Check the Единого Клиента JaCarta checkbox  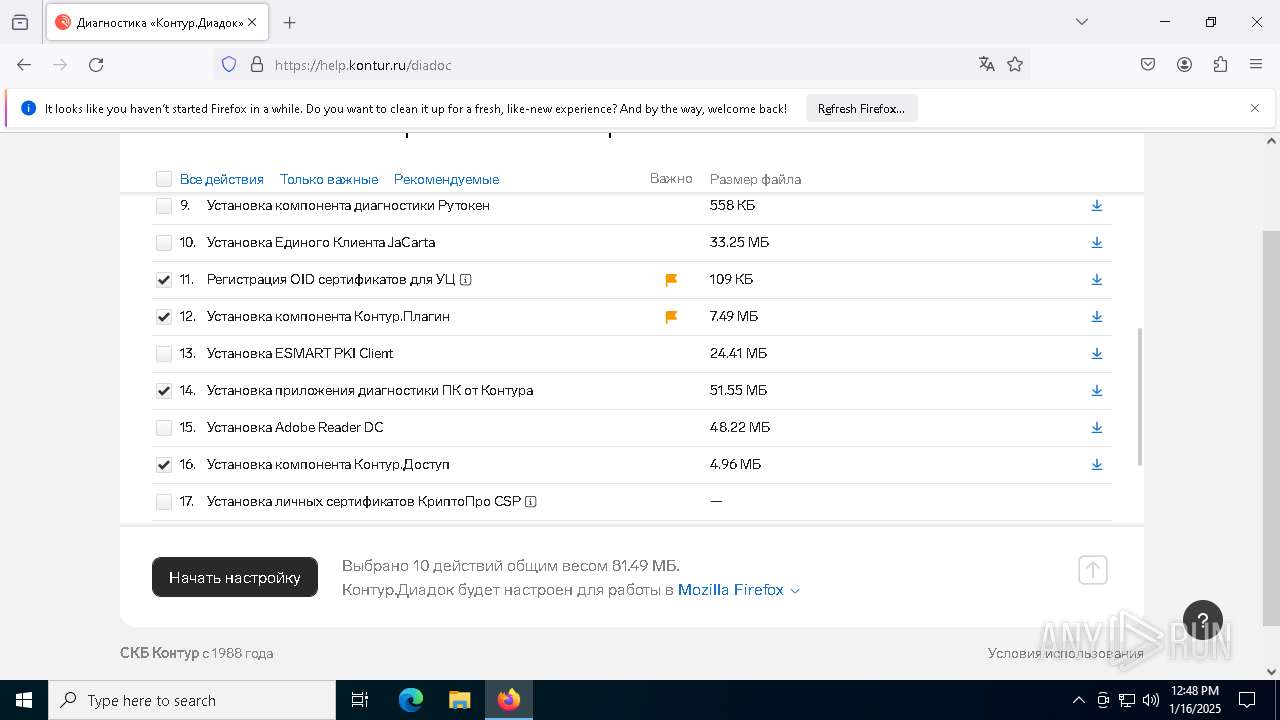point(164,243)
